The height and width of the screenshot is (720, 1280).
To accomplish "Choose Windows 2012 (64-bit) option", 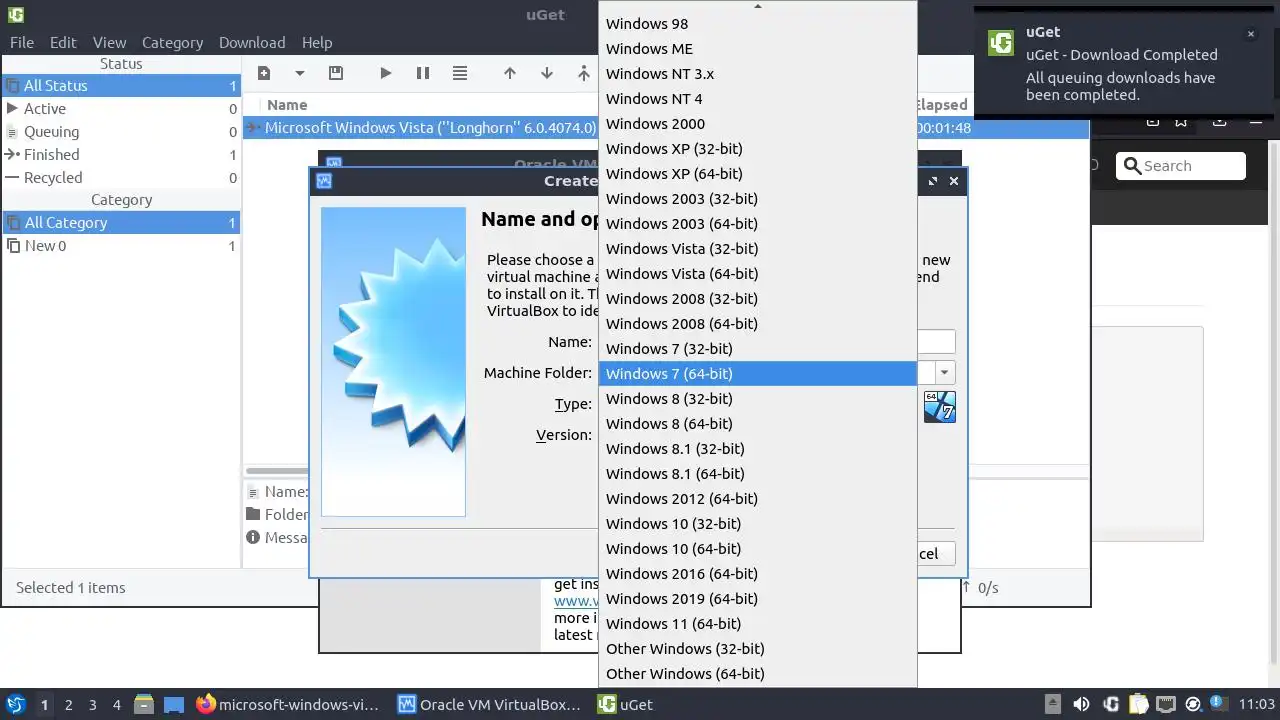I will tap(757, 498).
